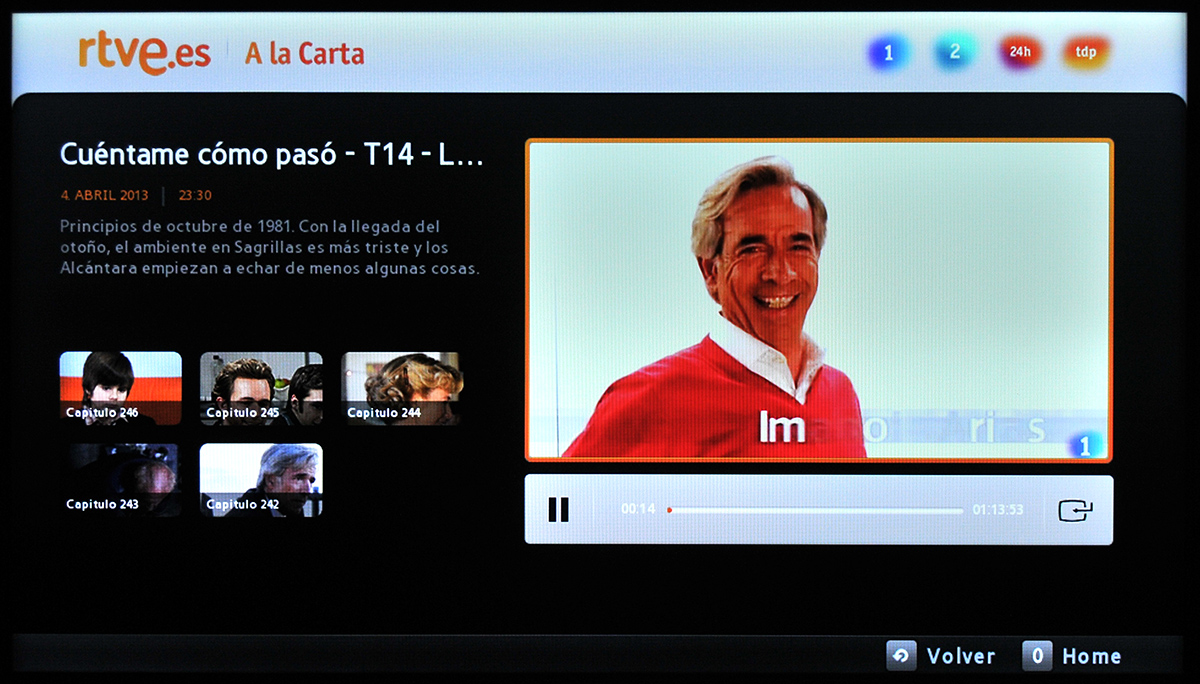1200x684 pixels.
Task: Click the Volver back arrow icon
Action: tap(902, 656)
